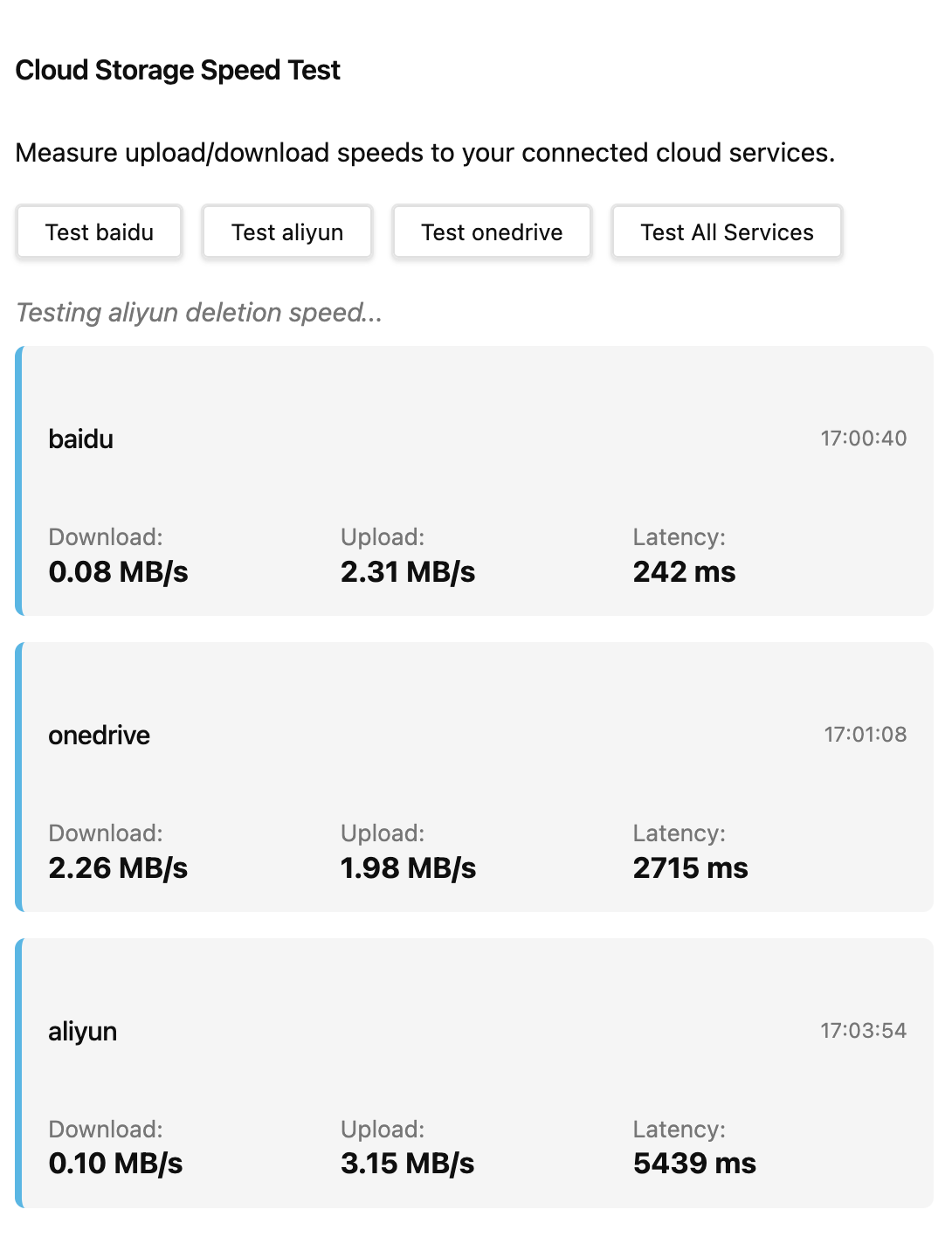
Task: Click the 'Testing aliyun deletion speed' status message
Action: pyautogui.click(x=199, y=313)
